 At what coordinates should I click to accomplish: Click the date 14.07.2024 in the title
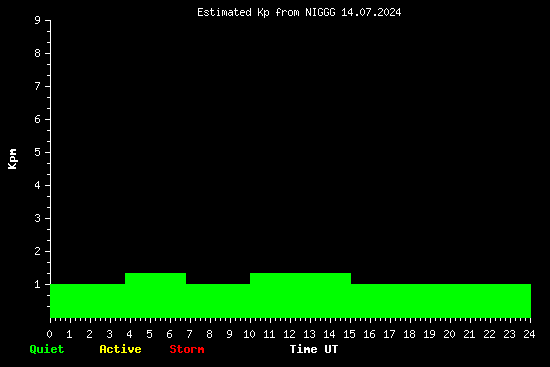tap(371, 12)
